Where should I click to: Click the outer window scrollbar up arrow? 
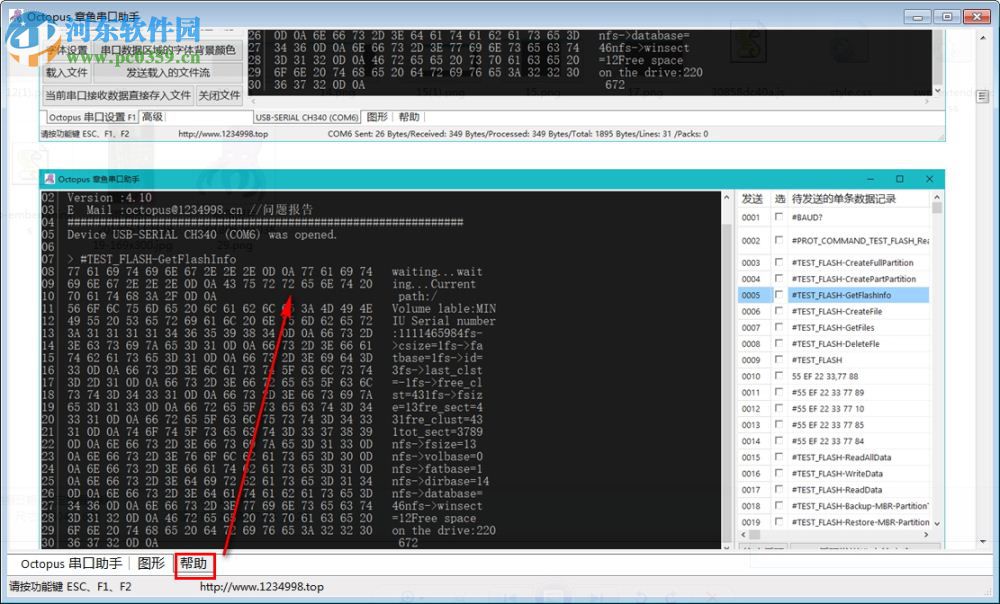[x=983, y=38]
